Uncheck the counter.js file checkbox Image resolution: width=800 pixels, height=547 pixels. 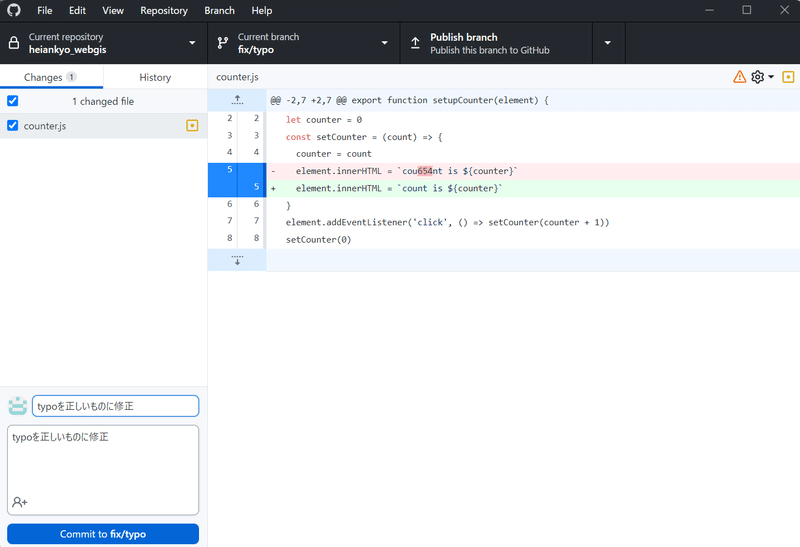13,126
